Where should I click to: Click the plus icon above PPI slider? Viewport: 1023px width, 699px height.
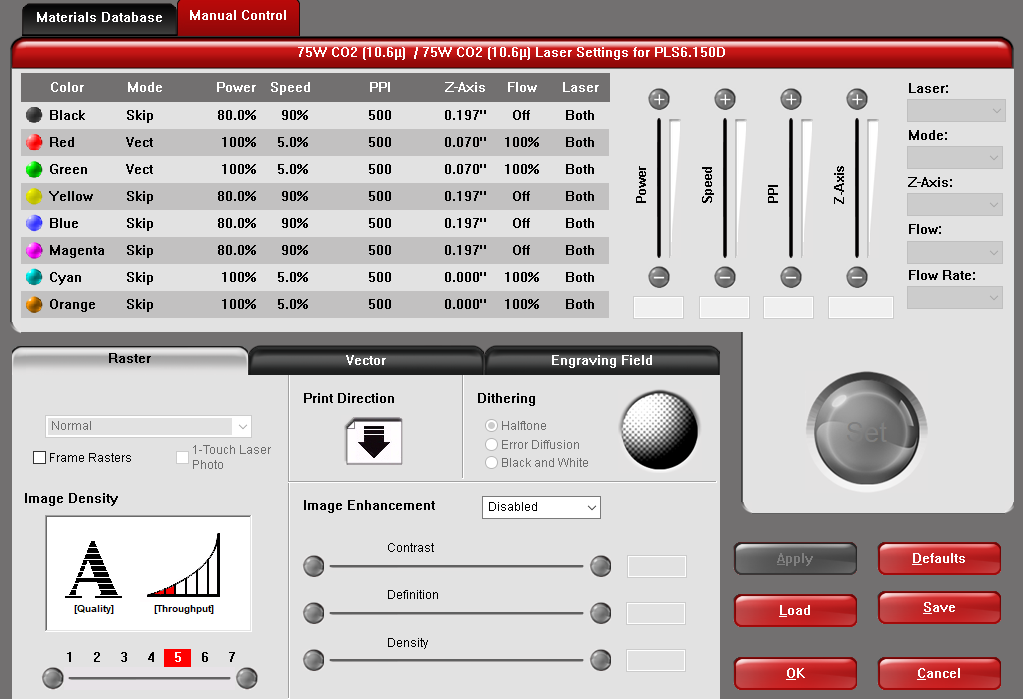(791, 99)
